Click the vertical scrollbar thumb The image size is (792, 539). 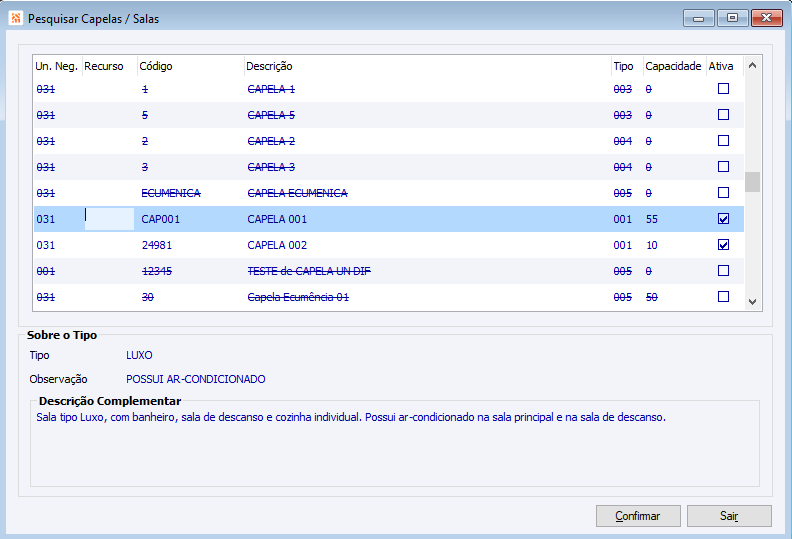coord(752,182)
